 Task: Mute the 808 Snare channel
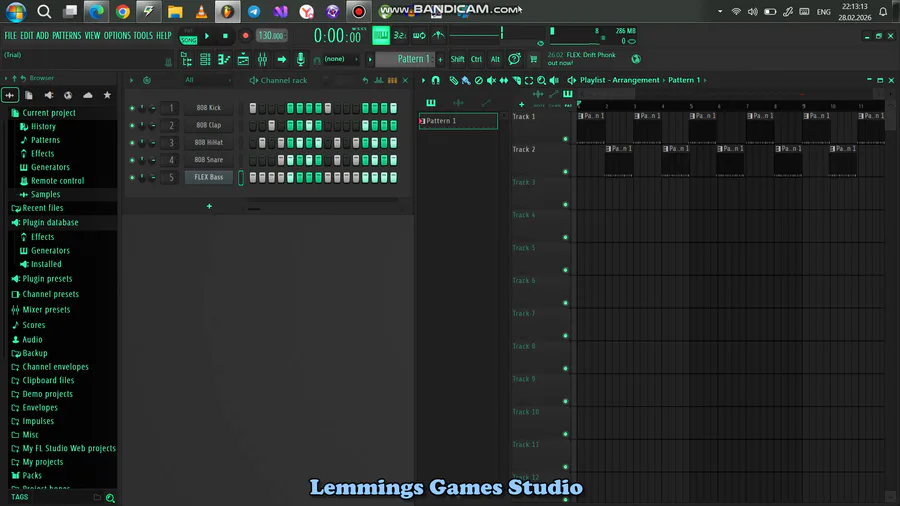132,160
